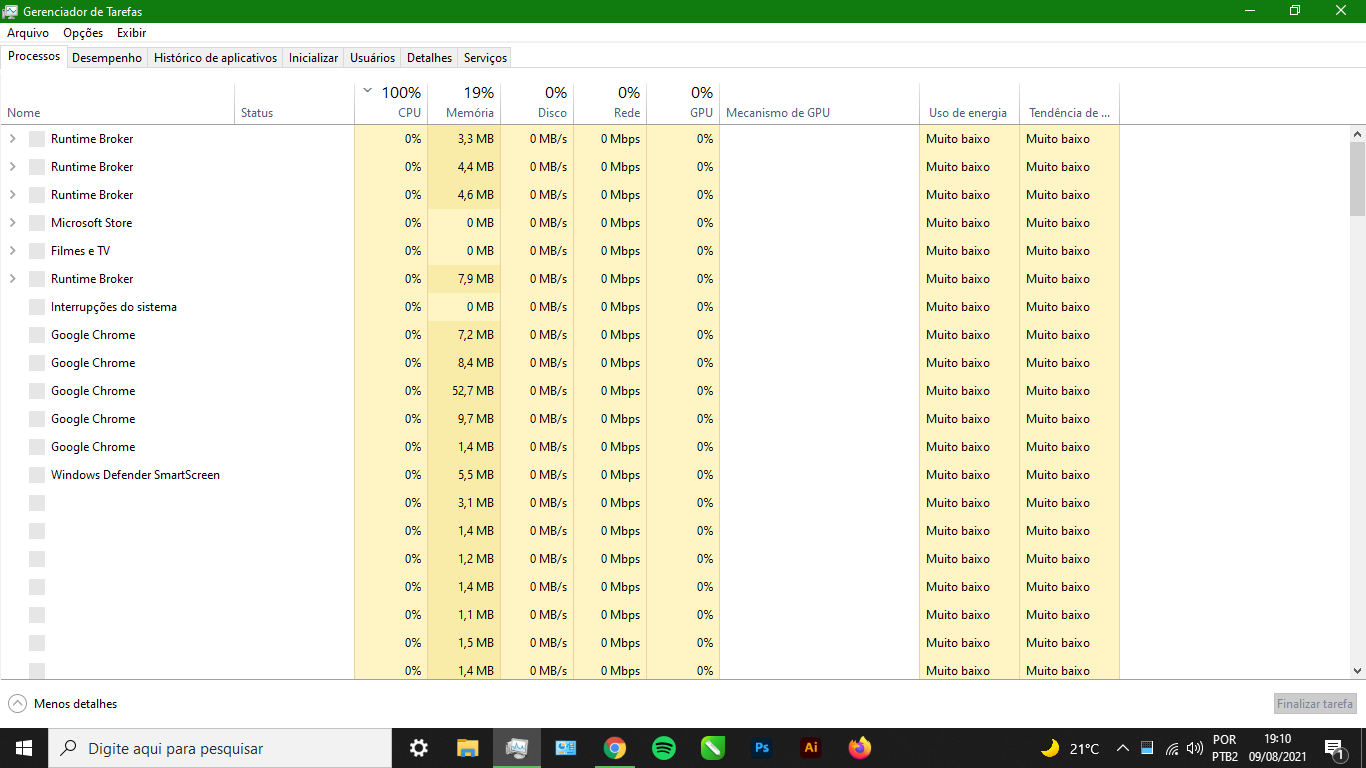The image size is (1366, 768).
Task: Expand the Filmes e TV process group
Action: click(x=13, y=251)
